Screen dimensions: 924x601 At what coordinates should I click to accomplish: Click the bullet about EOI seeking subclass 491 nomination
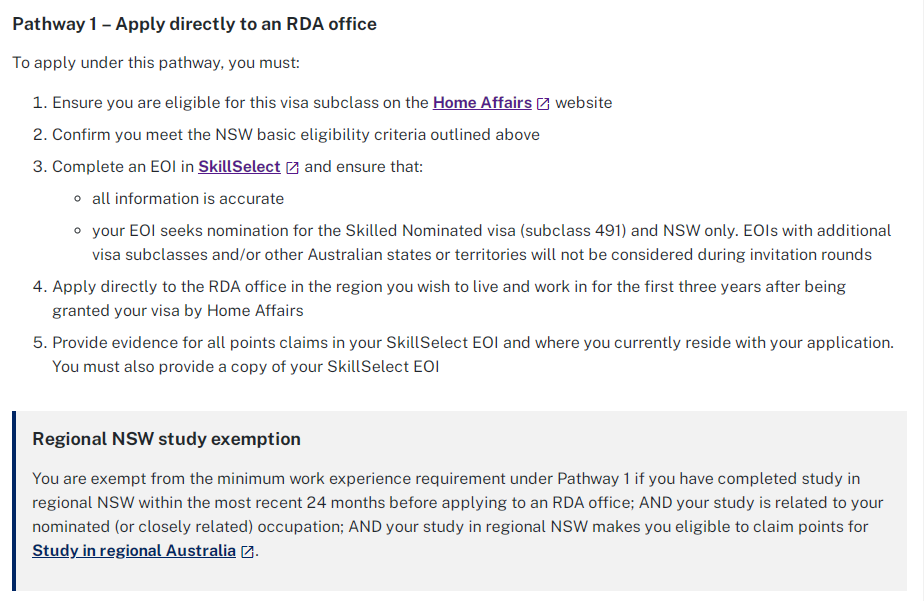click(491, 231)
